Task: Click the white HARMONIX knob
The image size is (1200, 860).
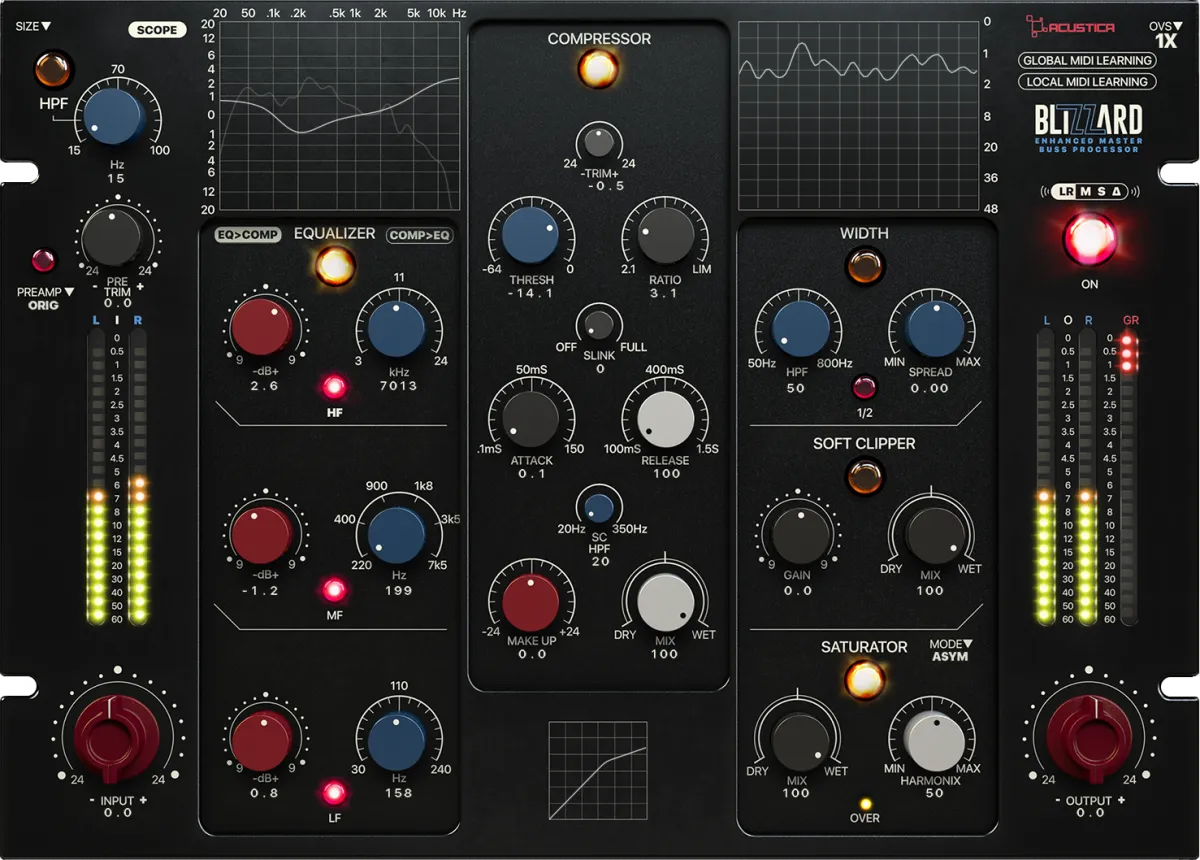Action: point(934,742)
